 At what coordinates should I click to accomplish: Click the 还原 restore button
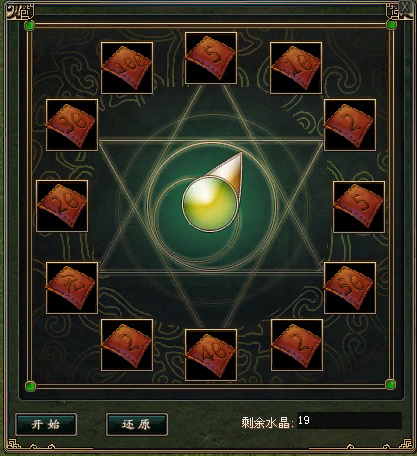137,425
